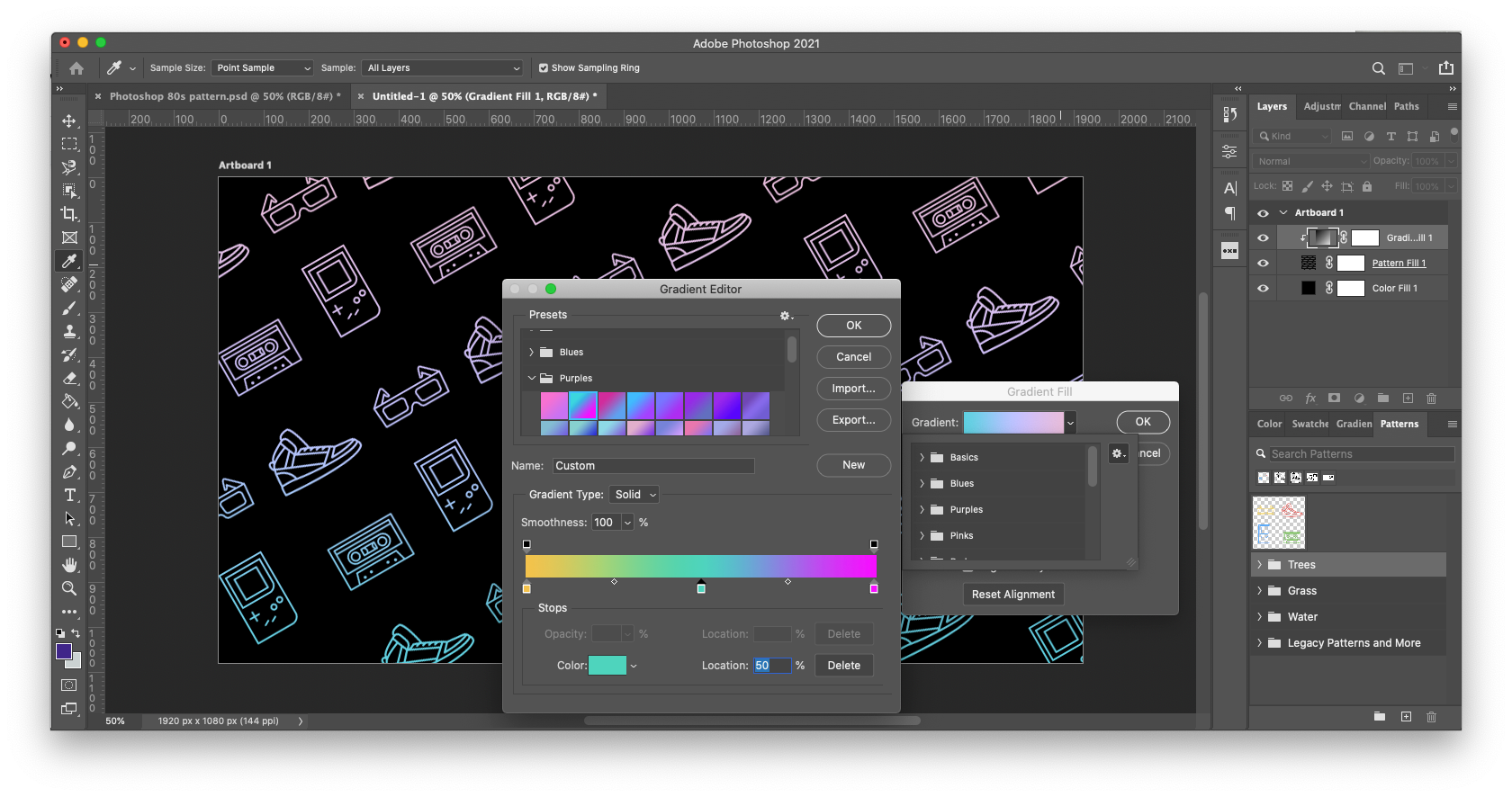Image resolution: width=1512 pixels, height=797 pixels.
Task: Switch to the Channels tab
Action: tap(1366, 106)
